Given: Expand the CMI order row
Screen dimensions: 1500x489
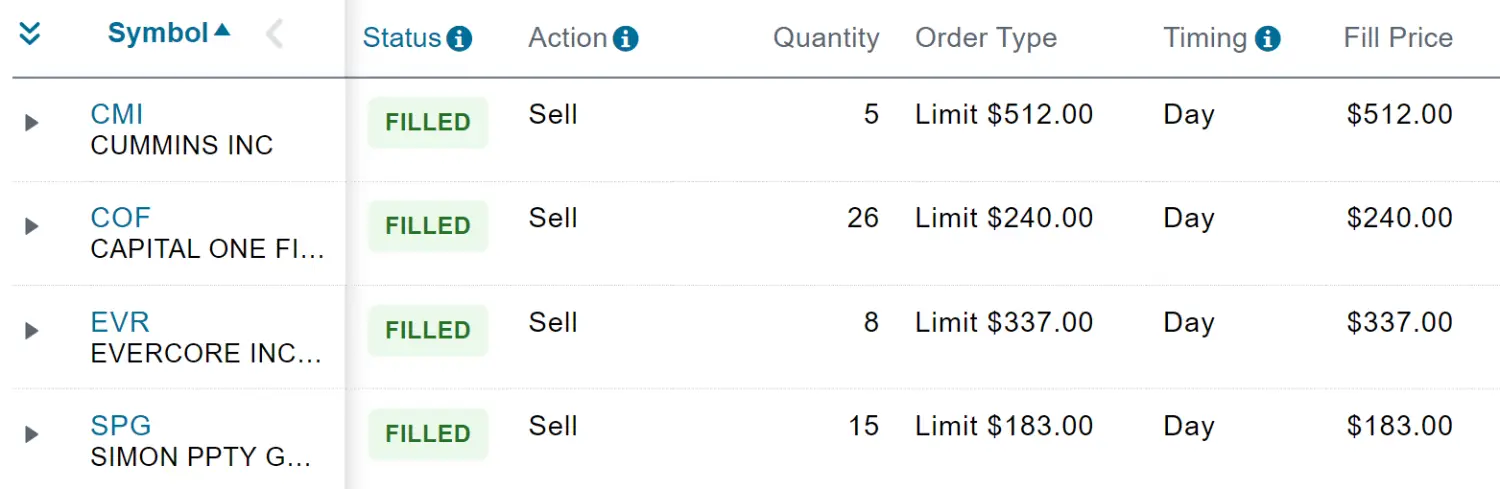Looking at the screenshot, I should point(32,123).
